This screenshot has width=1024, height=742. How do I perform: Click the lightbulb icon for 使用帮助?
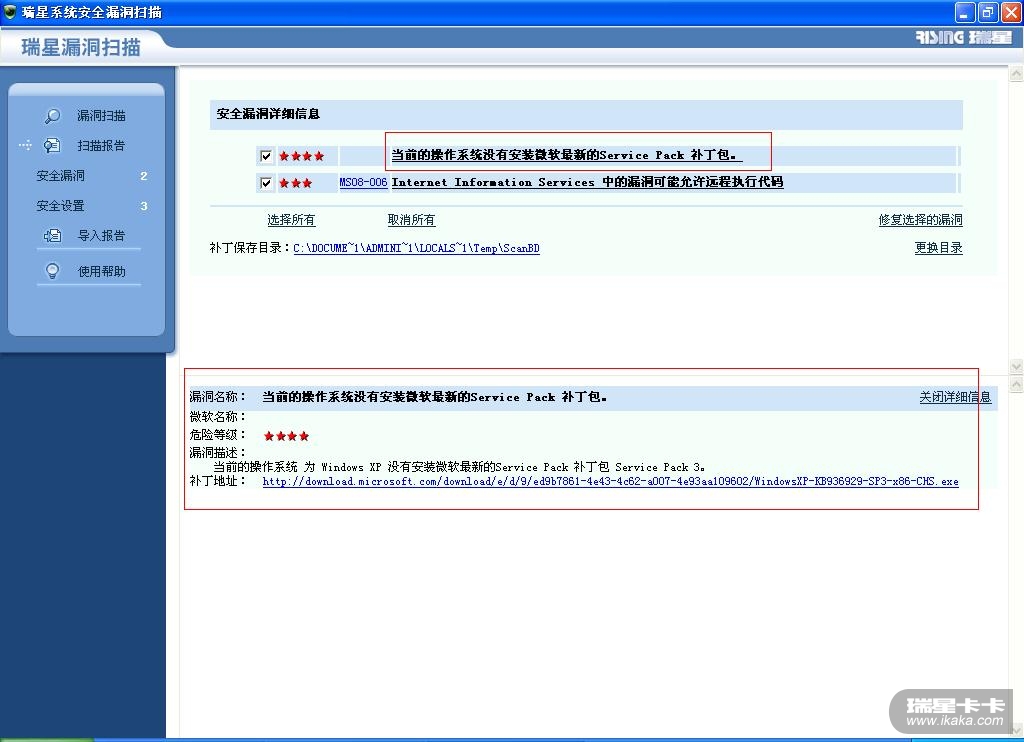click(52, 270)
